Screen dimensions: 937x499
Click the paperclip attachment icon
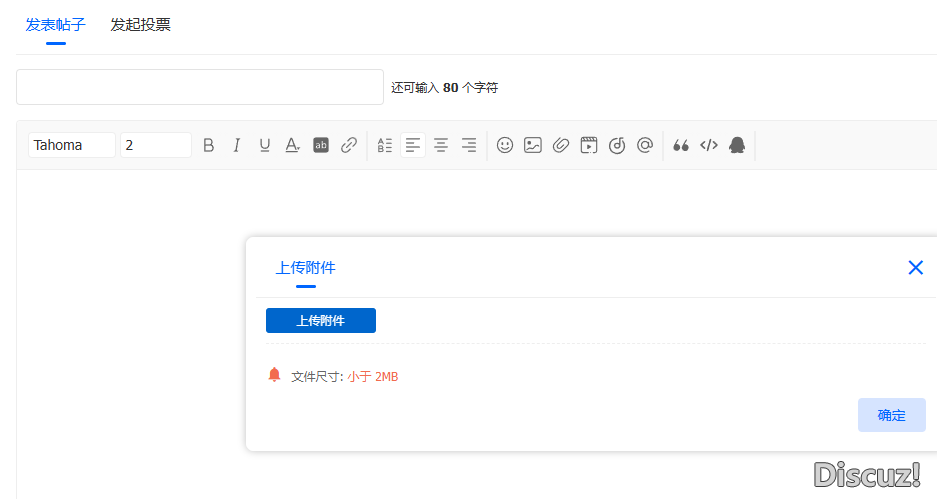[x=561, y=145]
